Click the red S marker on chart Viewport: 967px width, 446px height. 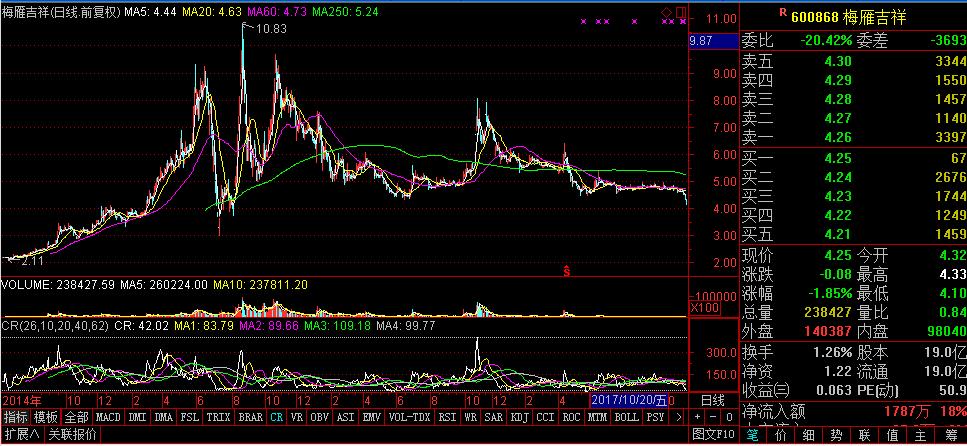point(566,270)
